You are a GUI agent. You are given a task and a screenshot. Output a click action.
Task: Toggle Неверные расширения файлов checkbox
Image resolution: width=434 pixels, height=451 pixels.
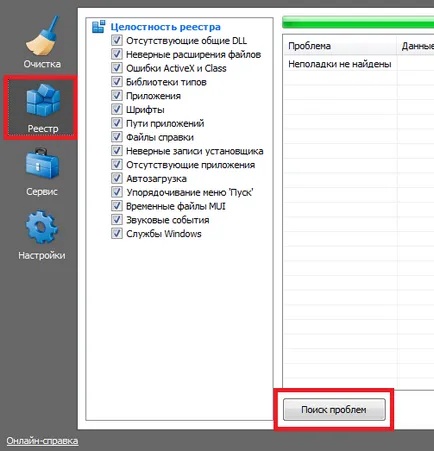click(x=117, y=54)
